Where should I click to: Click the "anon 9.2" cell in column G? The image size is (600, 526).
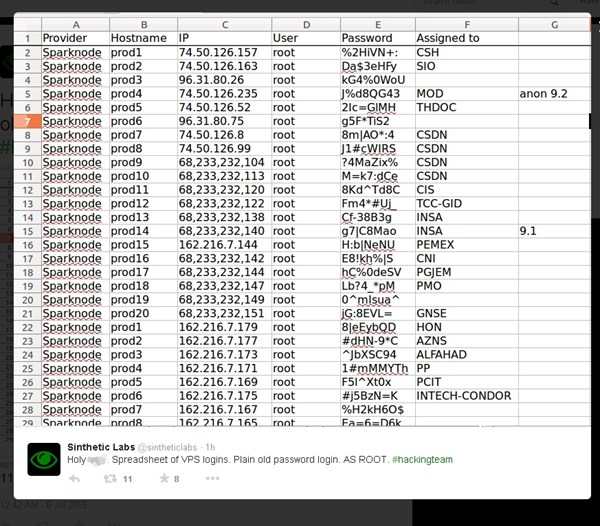(x=554, y=94)
